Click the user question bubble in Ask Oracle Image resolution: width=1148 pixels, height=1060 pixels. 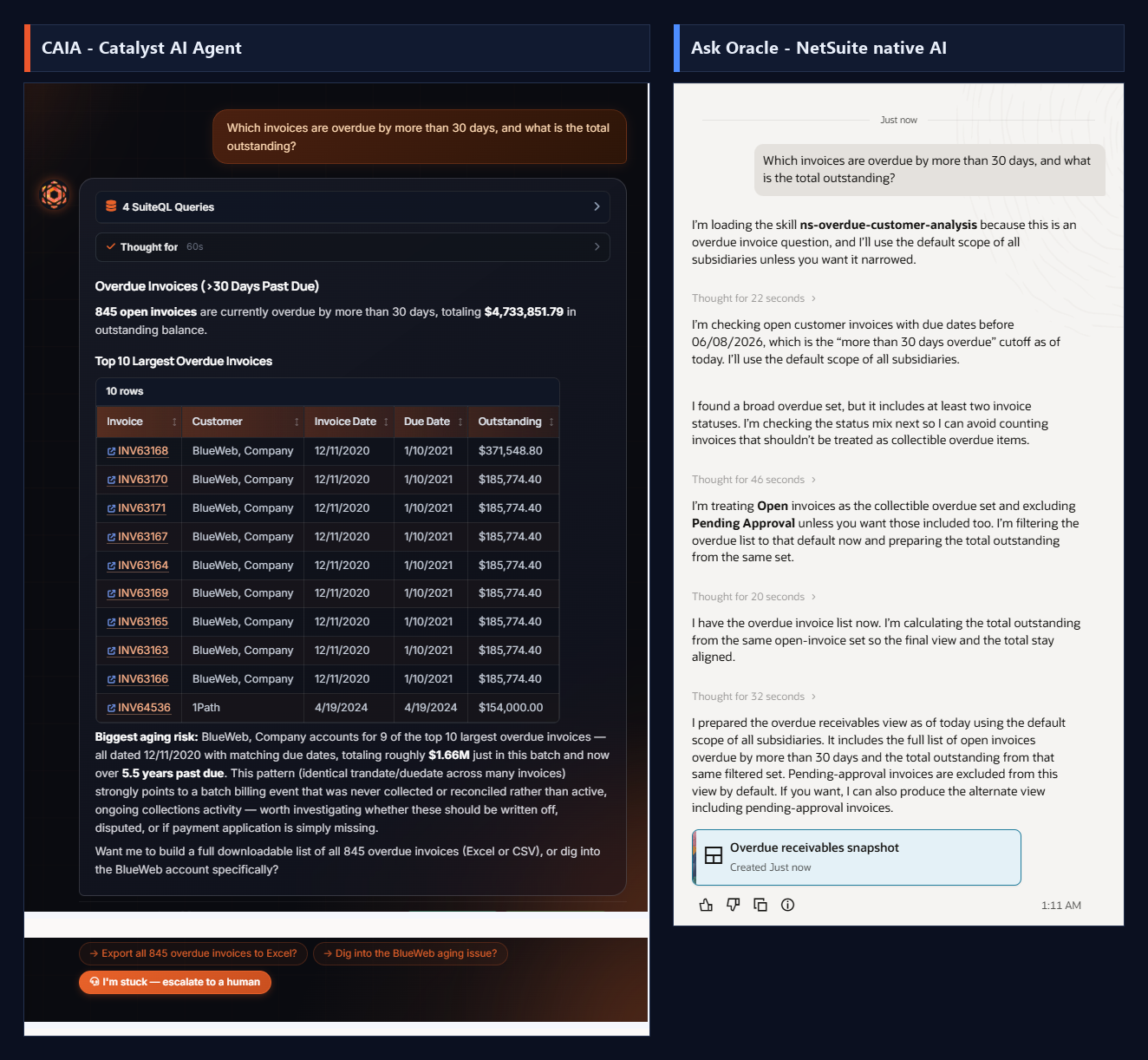point(929,169)
